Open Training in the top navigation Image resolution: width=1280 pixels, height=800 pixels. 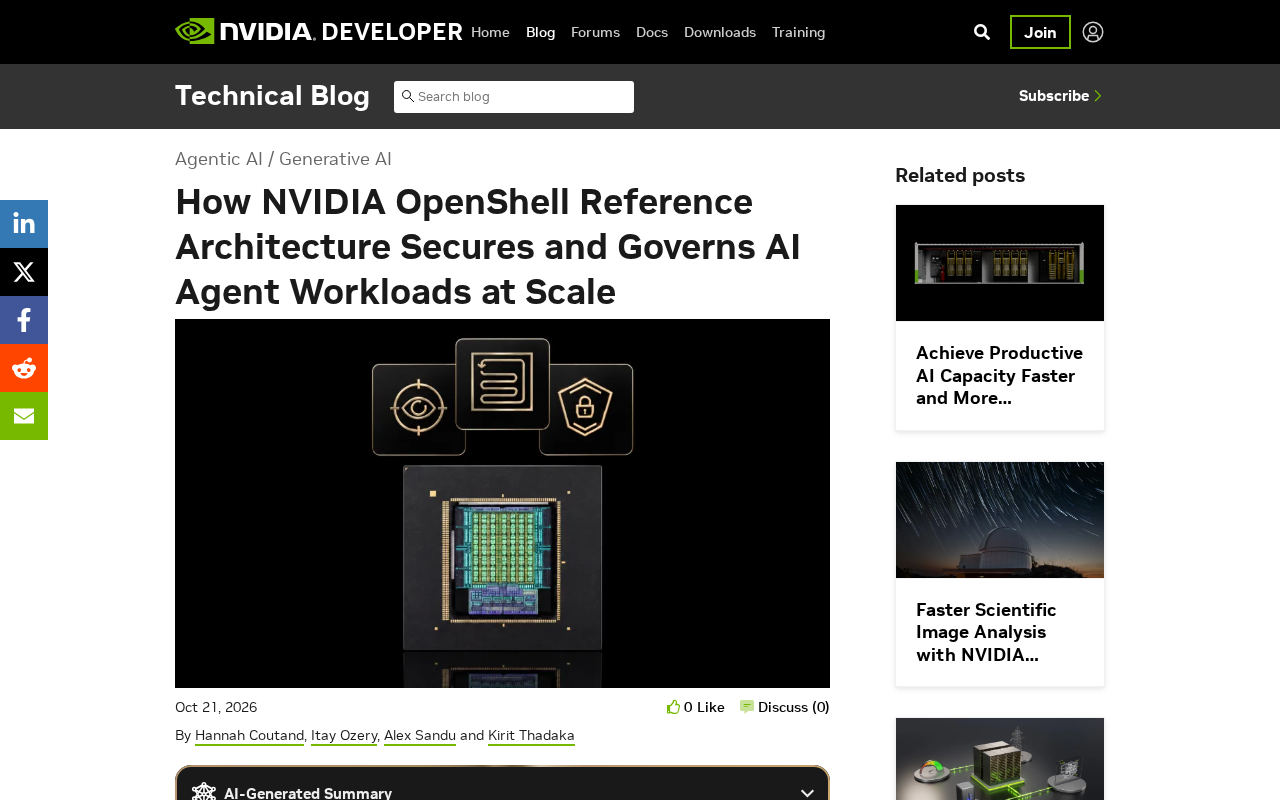(799, 32)
